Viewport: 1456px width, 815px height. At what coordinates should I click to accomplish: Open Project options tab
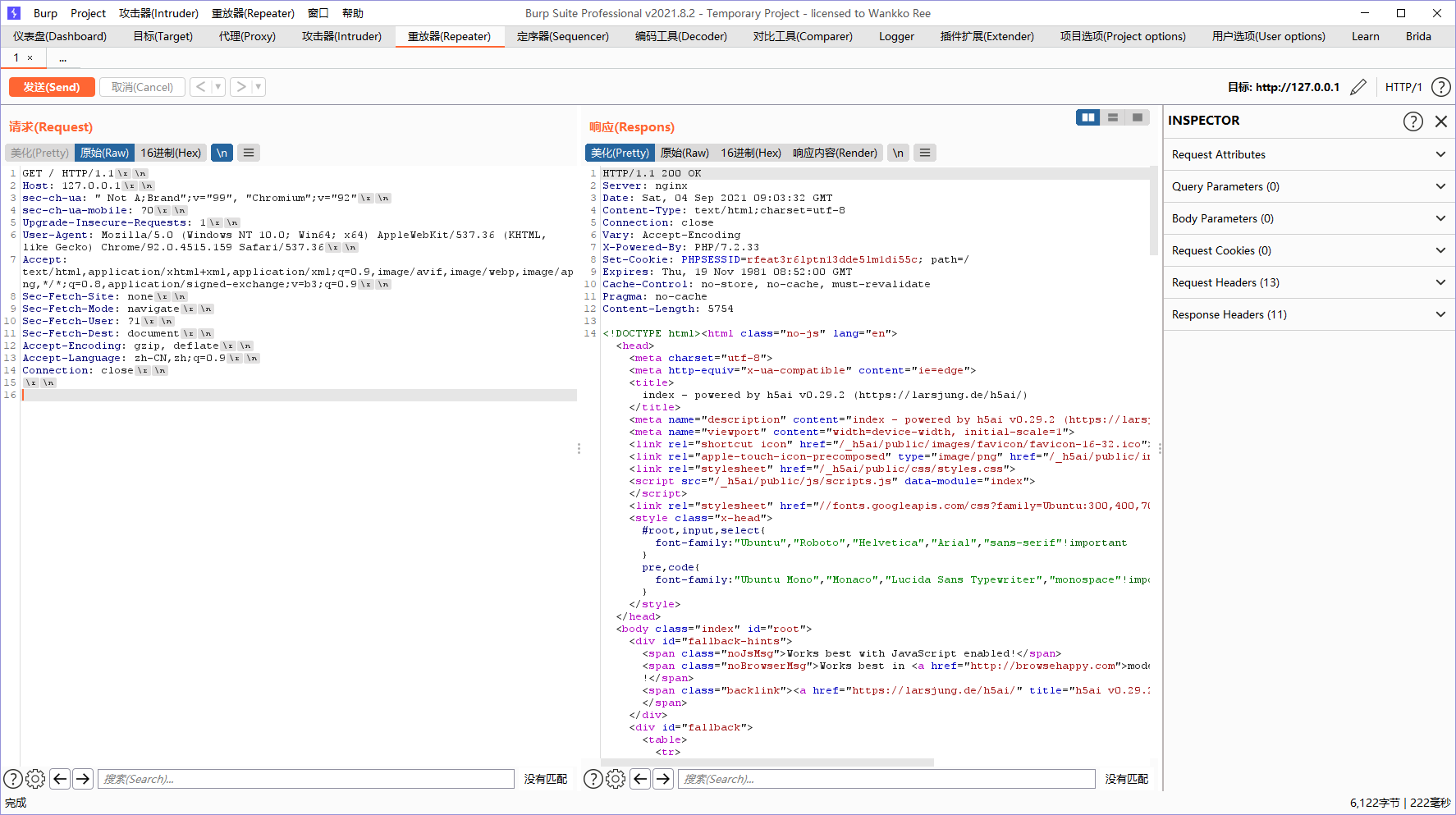[1123, 36]
